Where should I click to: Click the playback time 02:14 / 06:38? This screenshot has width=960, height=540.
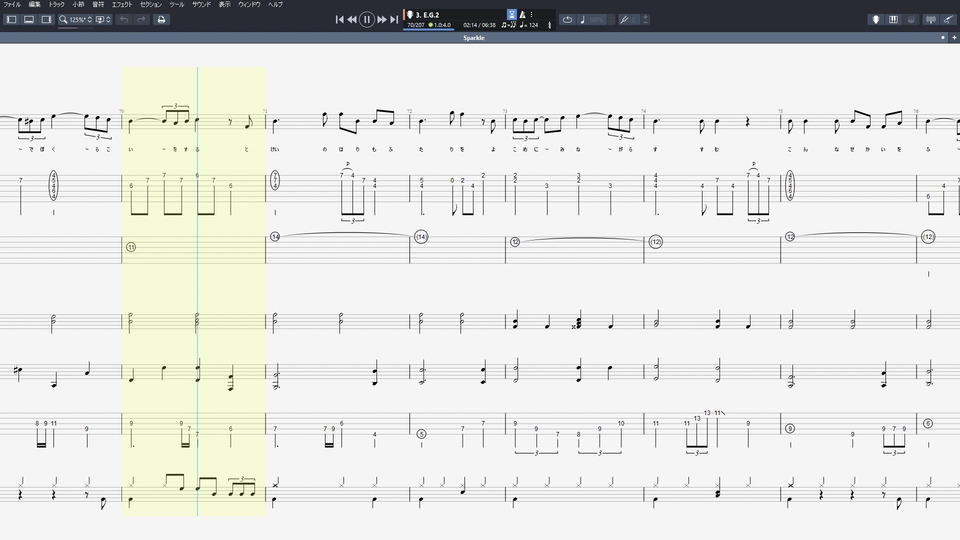click(x=479, y=25)
